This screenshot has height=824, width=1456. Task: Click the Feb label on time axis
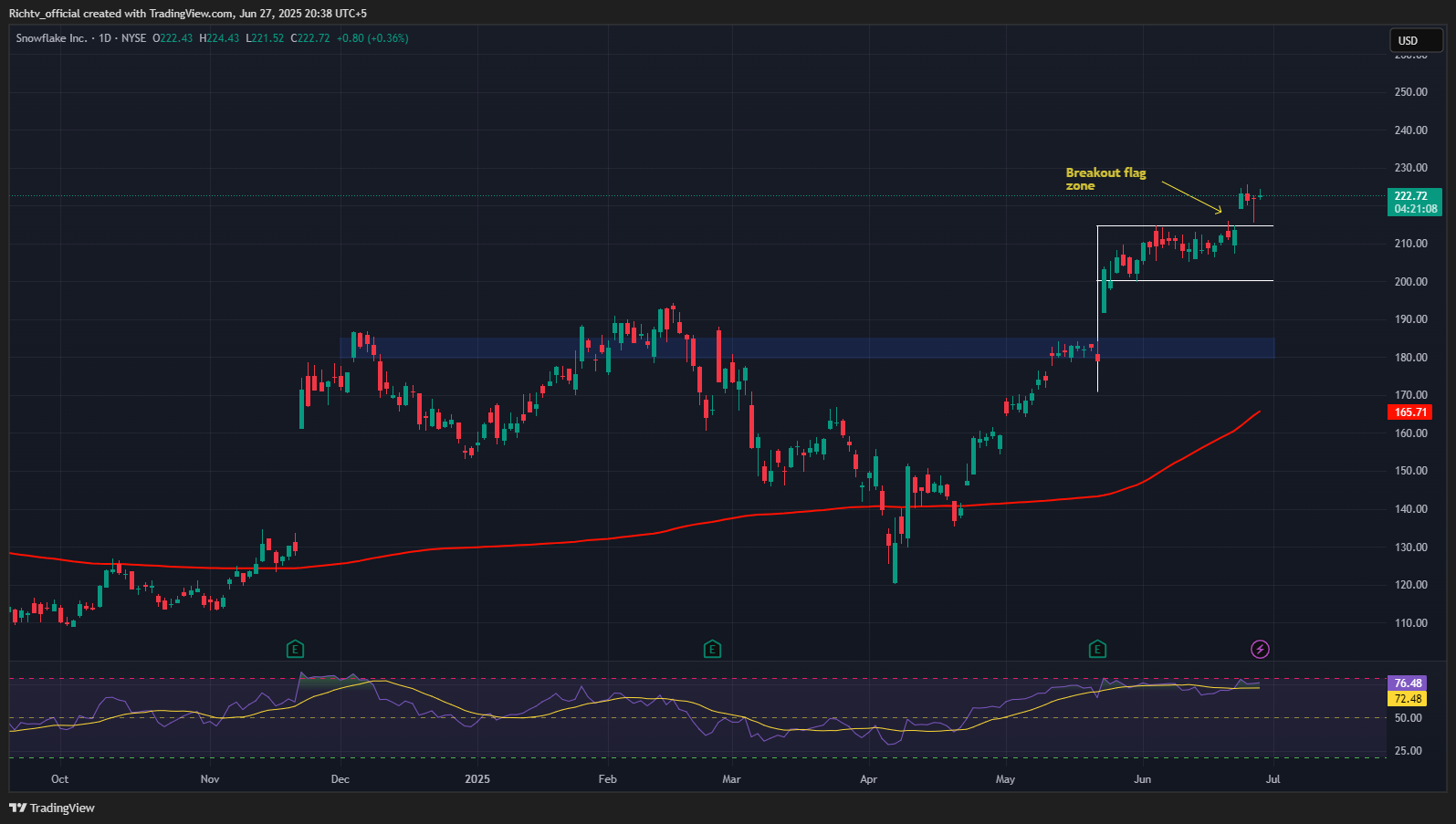pos(607,779)
